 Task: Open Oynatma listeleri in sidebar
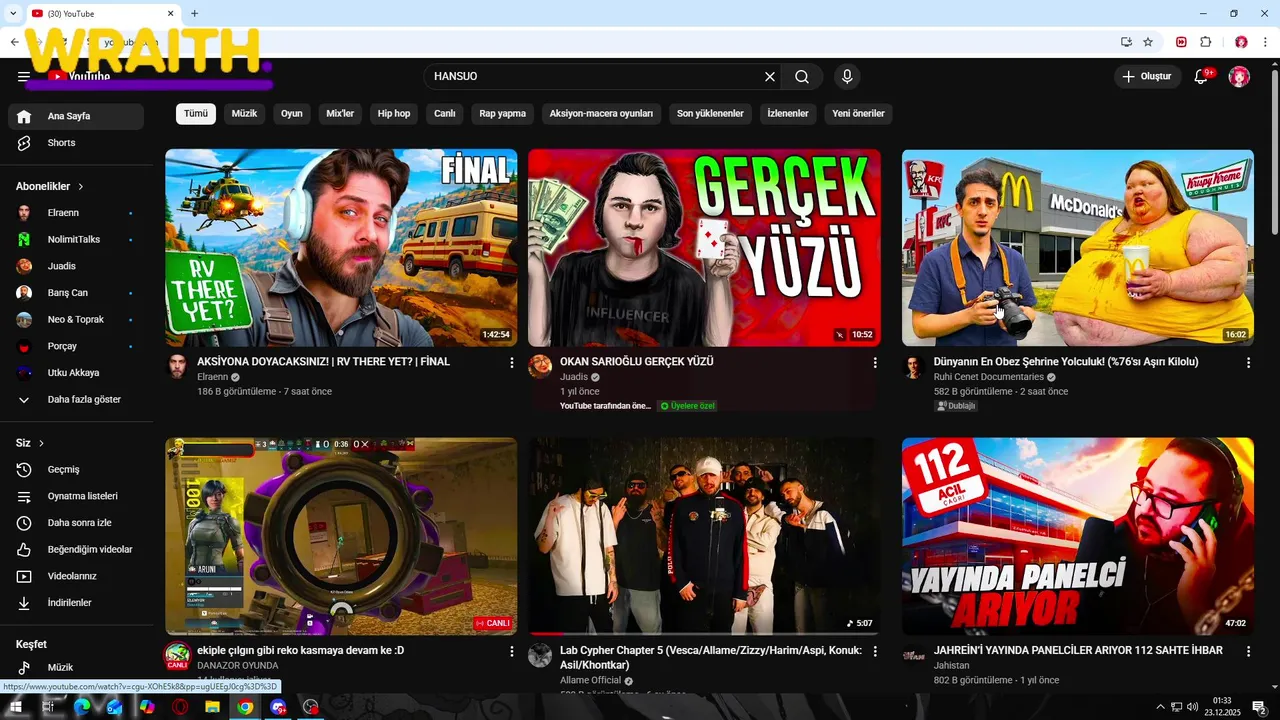point(76,497)
